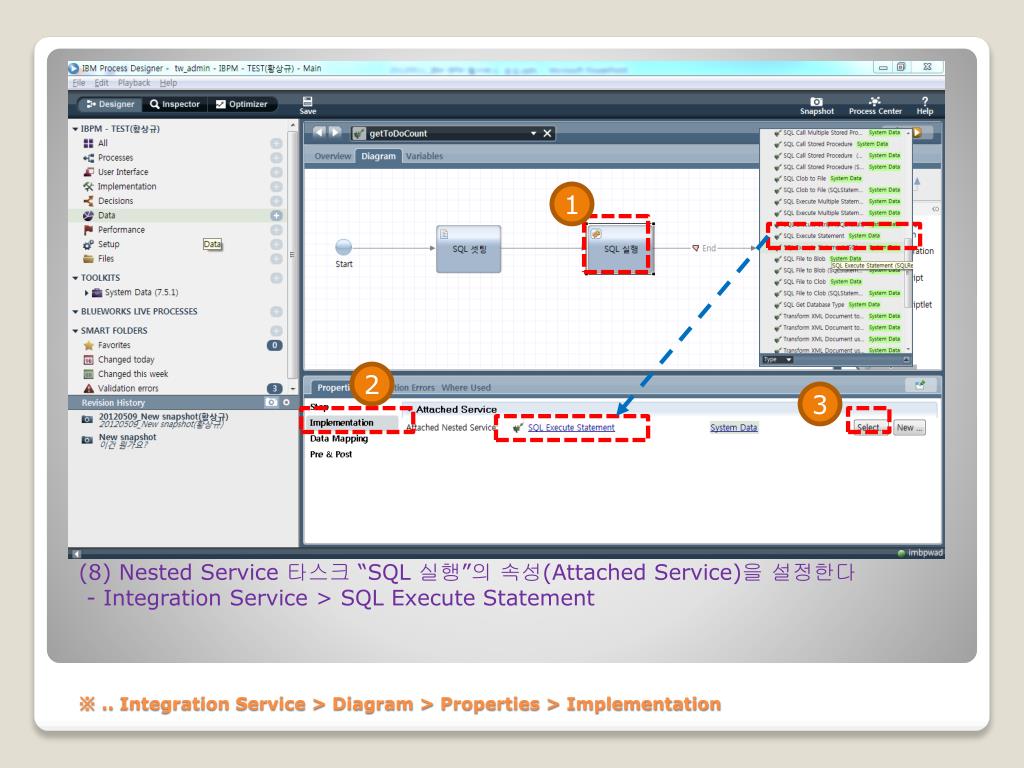Open Process Center from the toolbar
This screenshot has width=1024, height=768.
(x=875, y=106)
